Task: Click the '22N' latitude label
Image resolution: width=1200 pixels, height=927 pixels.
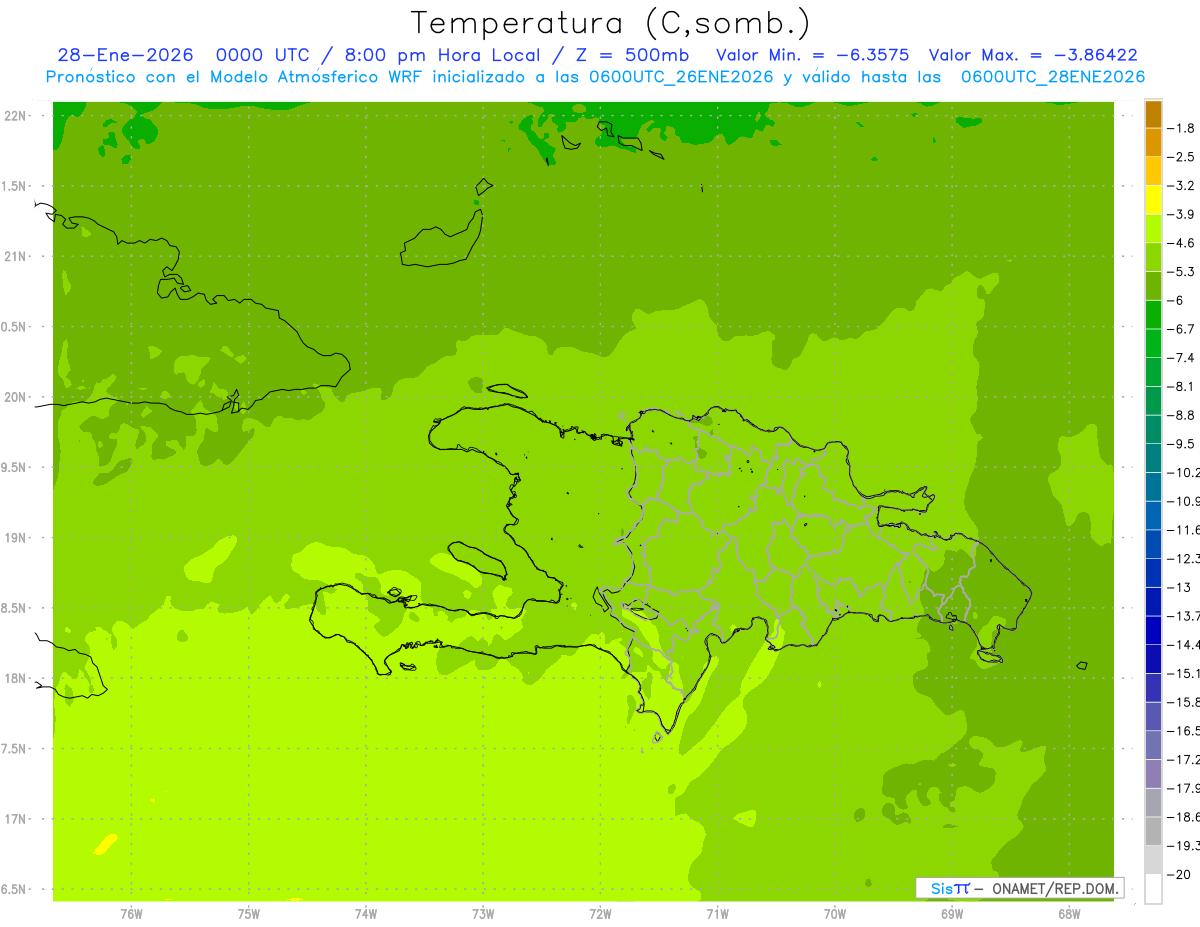Action: click(x=16, y=116)
